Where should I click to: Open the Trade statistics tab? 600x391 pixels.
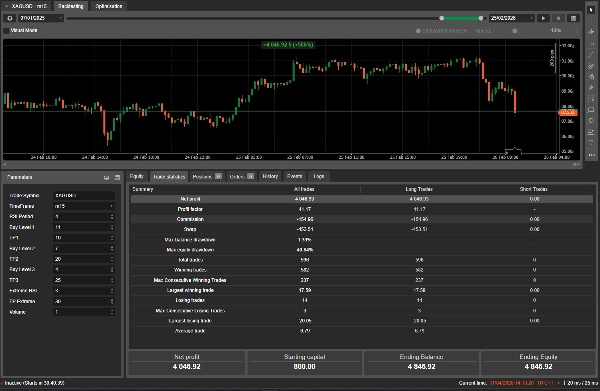tap(169, 176)
